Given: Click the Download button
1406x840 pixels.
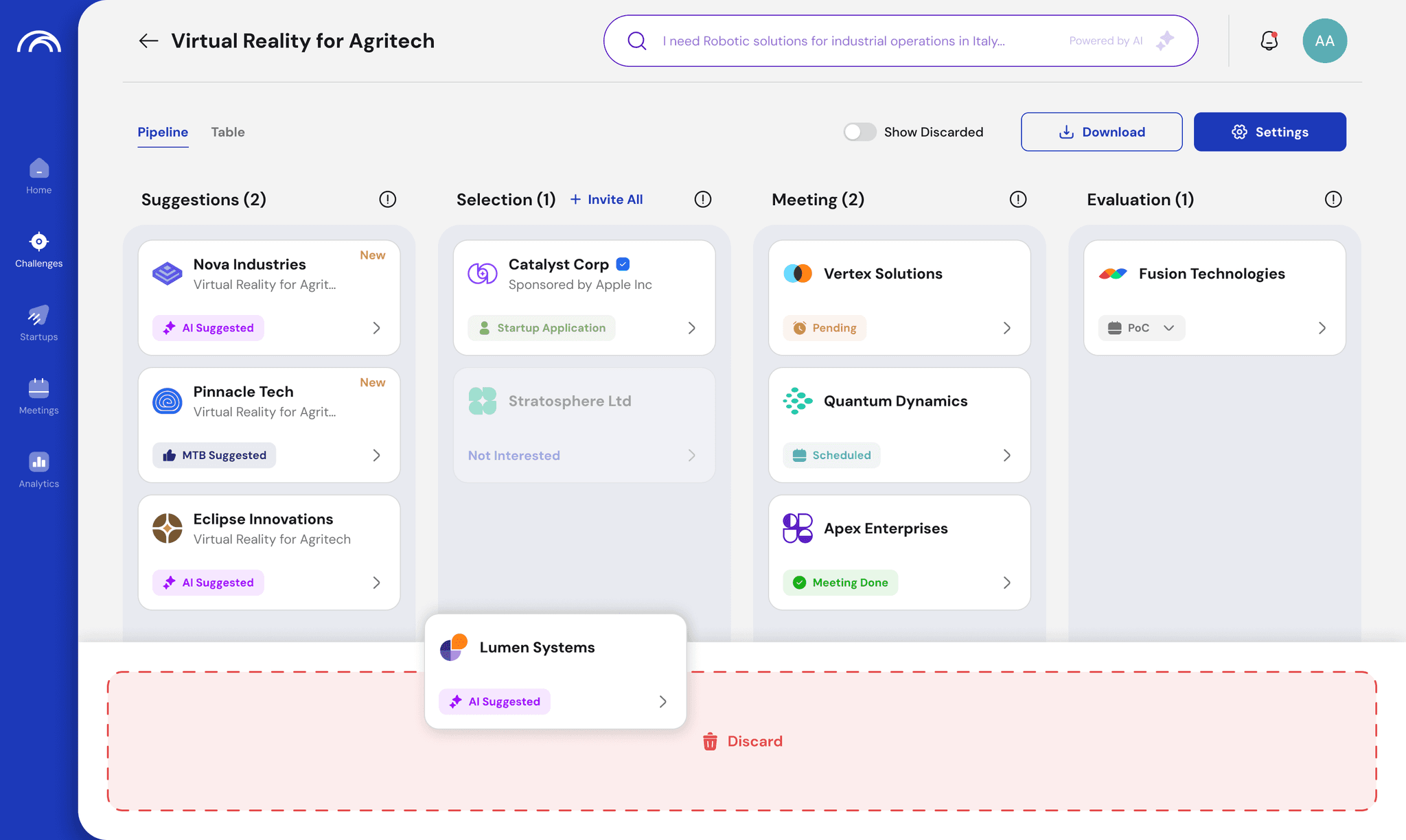Looking at the screenshot, I should pos(1101,132).
